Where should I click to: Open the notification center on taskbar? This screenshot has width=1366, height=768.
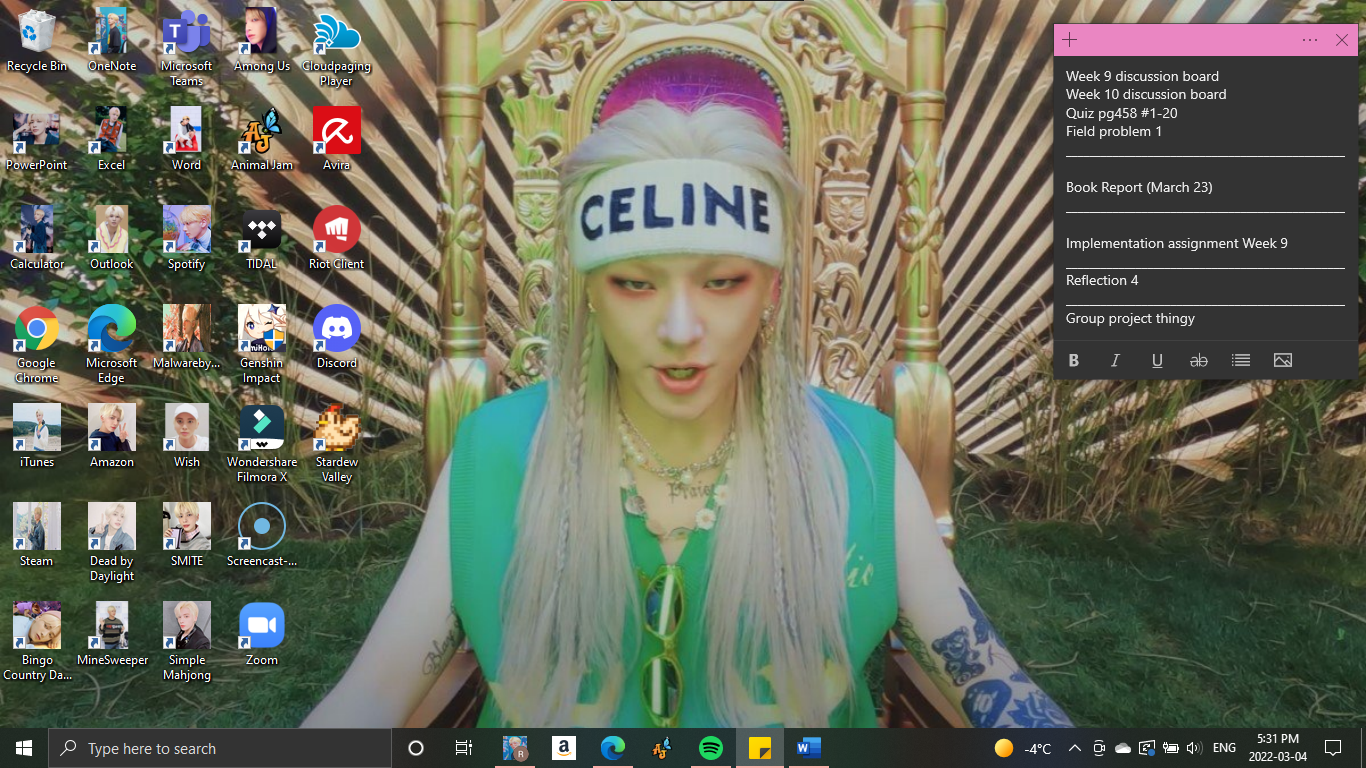[x=1332, y=748]
